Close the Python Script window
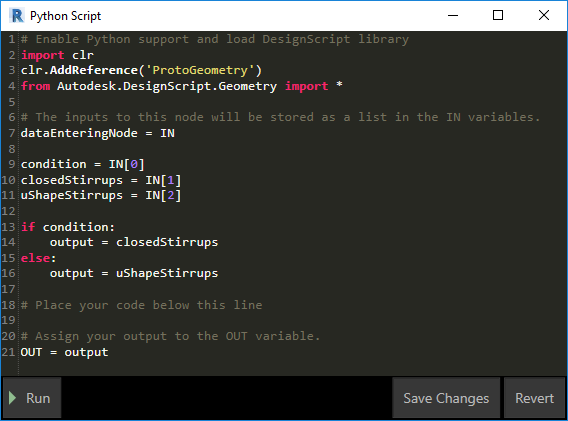The height and width of the screenshot is (421, 568). (x=544, y=15)
